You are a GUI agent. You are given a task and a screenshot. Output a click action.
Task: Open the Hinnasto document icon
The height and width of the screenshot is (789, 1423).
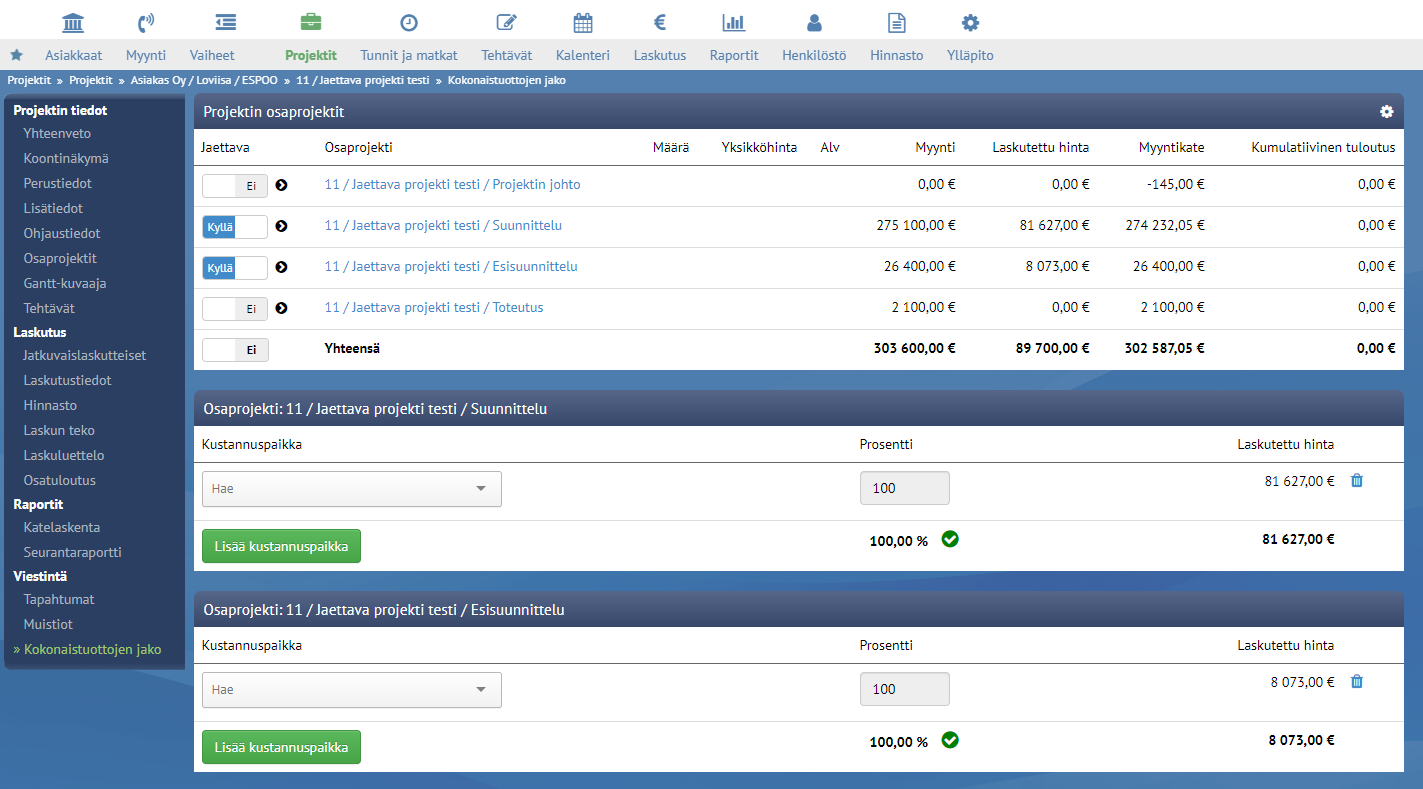click(897, 22)
